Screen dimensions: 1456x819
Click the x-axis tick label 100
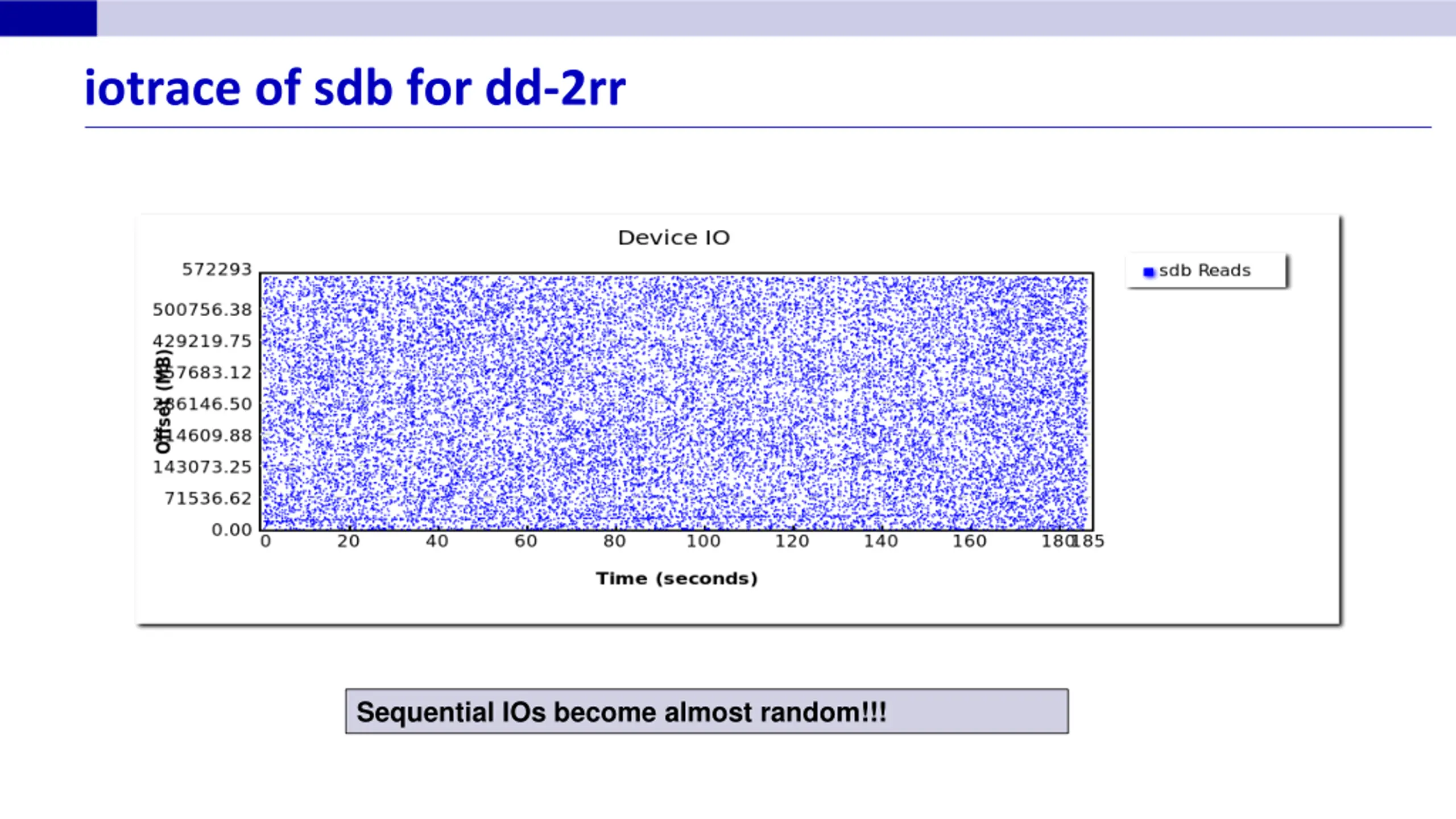click(x=703, y=541)
